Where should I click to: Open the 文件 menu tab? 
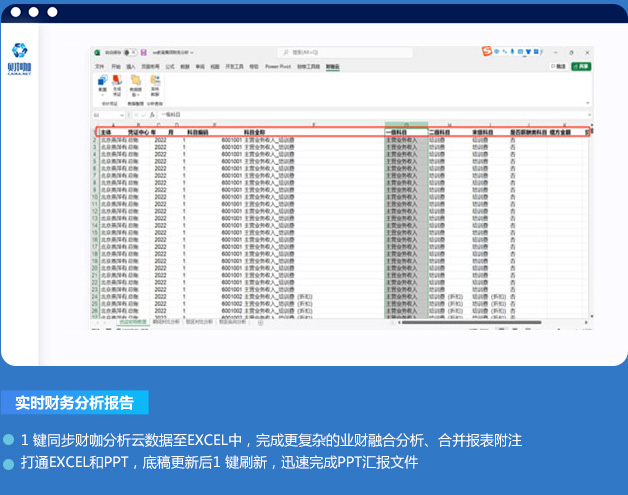pos(100,66)
